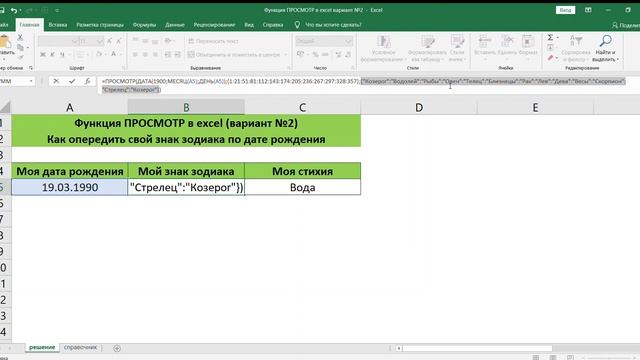Open the font name dropdown
Image resolution: width=640 pixels, height=360 pixels.
(x=75, y=41)
